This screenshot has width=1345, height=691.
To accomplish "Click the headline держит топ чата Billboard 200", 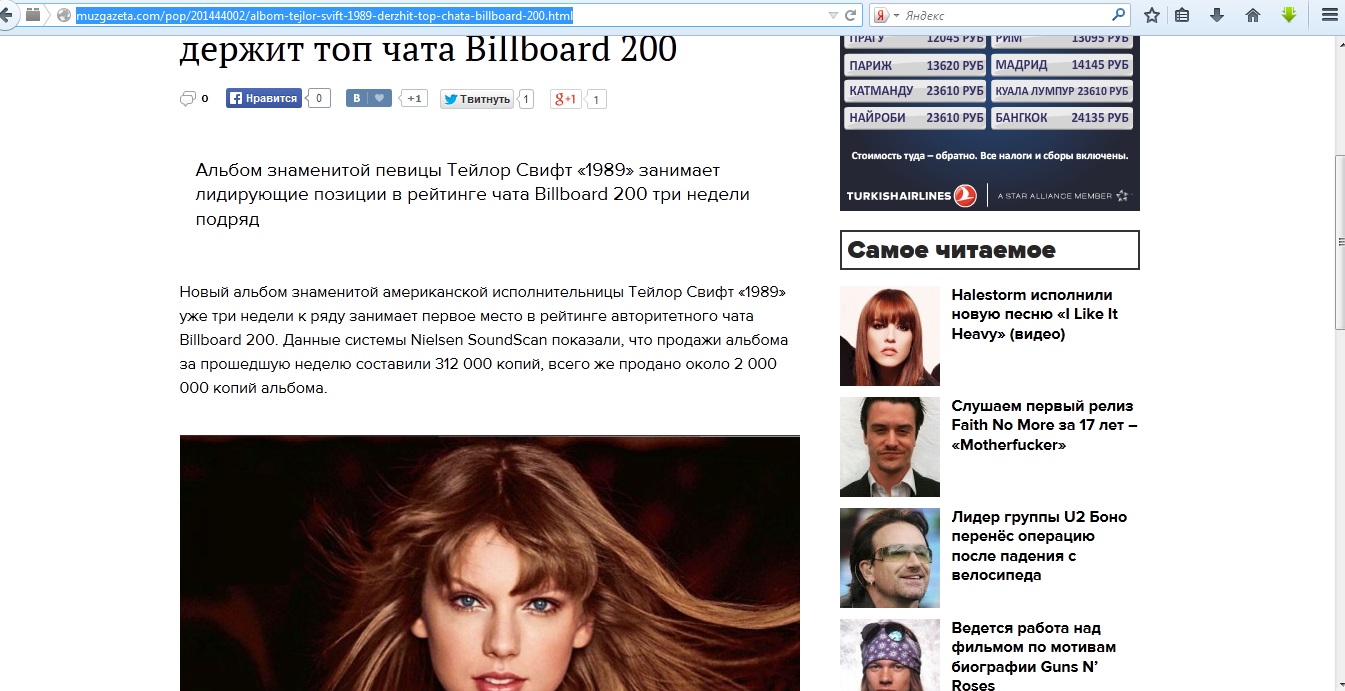I will [428, 48].
